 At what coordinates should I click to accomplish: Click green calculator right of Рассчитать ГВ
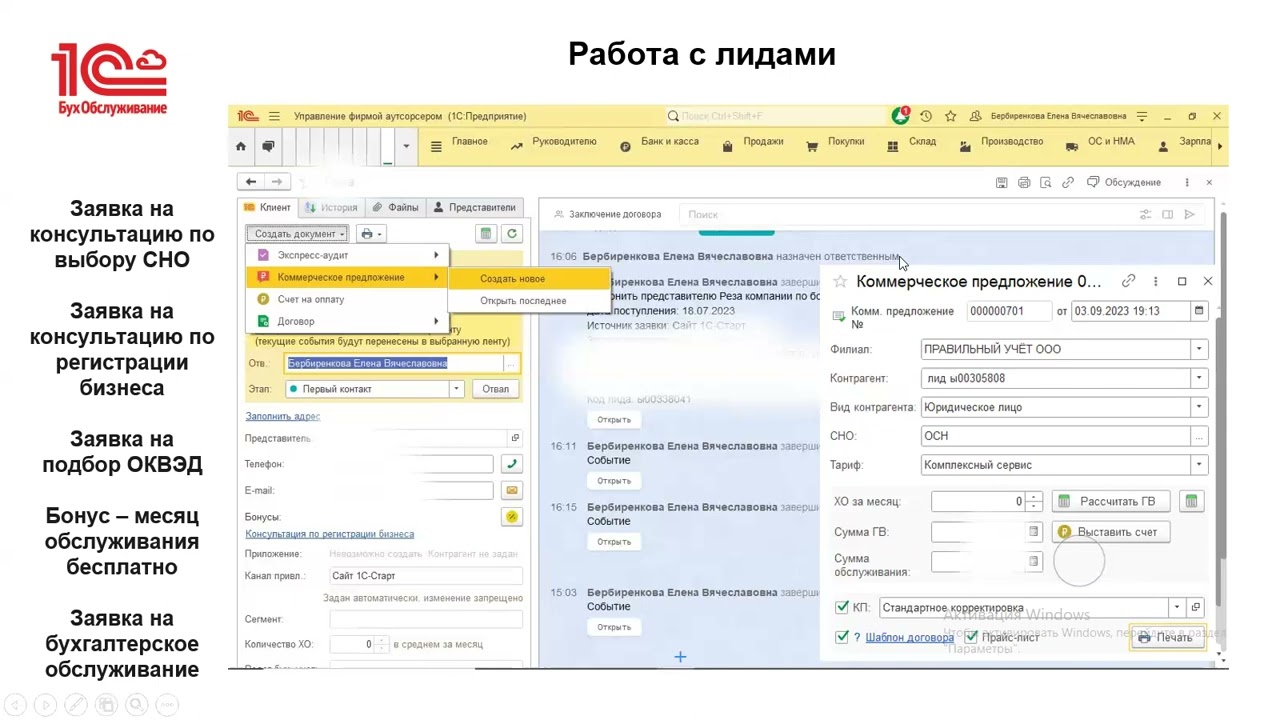1191,501
